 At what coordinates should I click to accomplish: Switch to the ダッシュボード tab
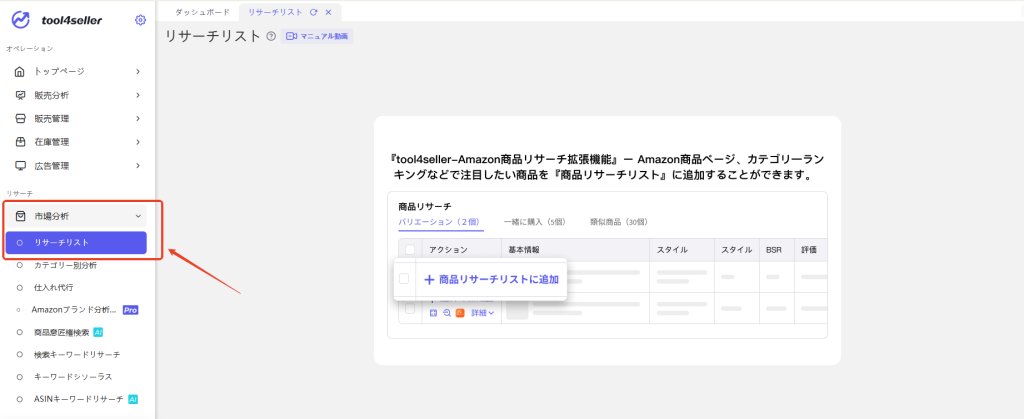coord(201,12)
